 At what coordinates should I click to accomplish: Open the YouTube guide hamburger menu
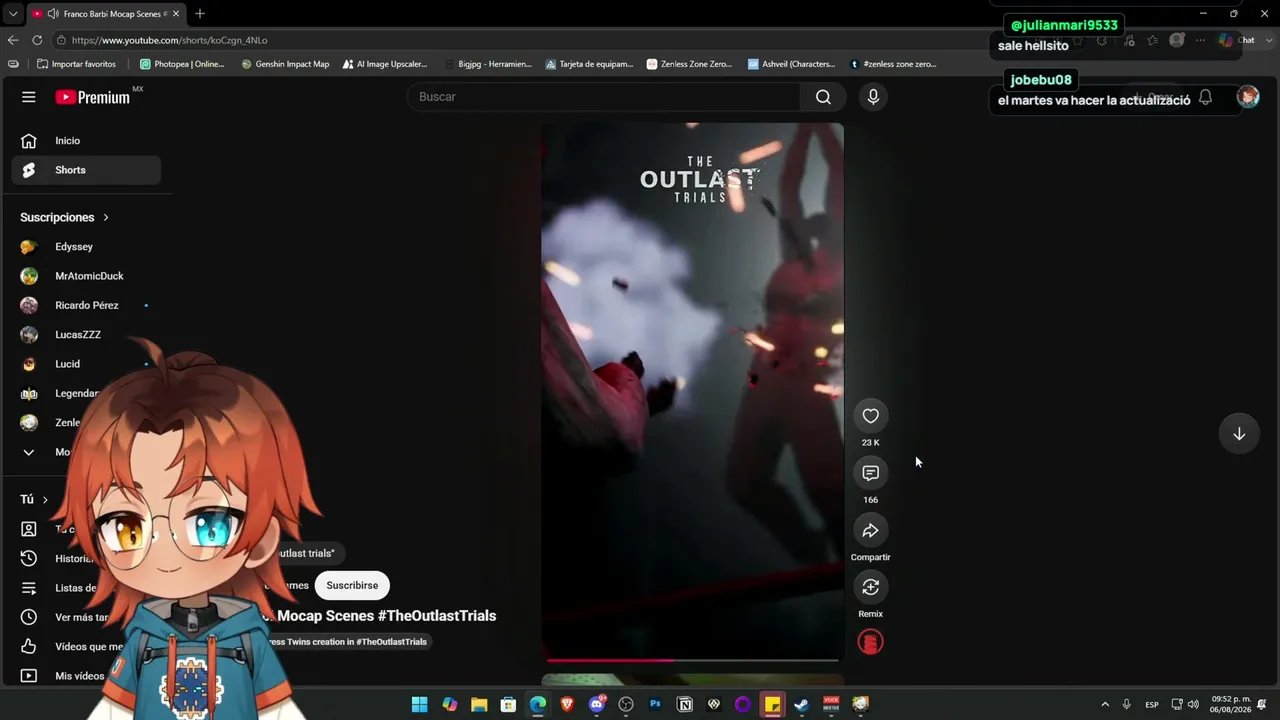point(29,97)
